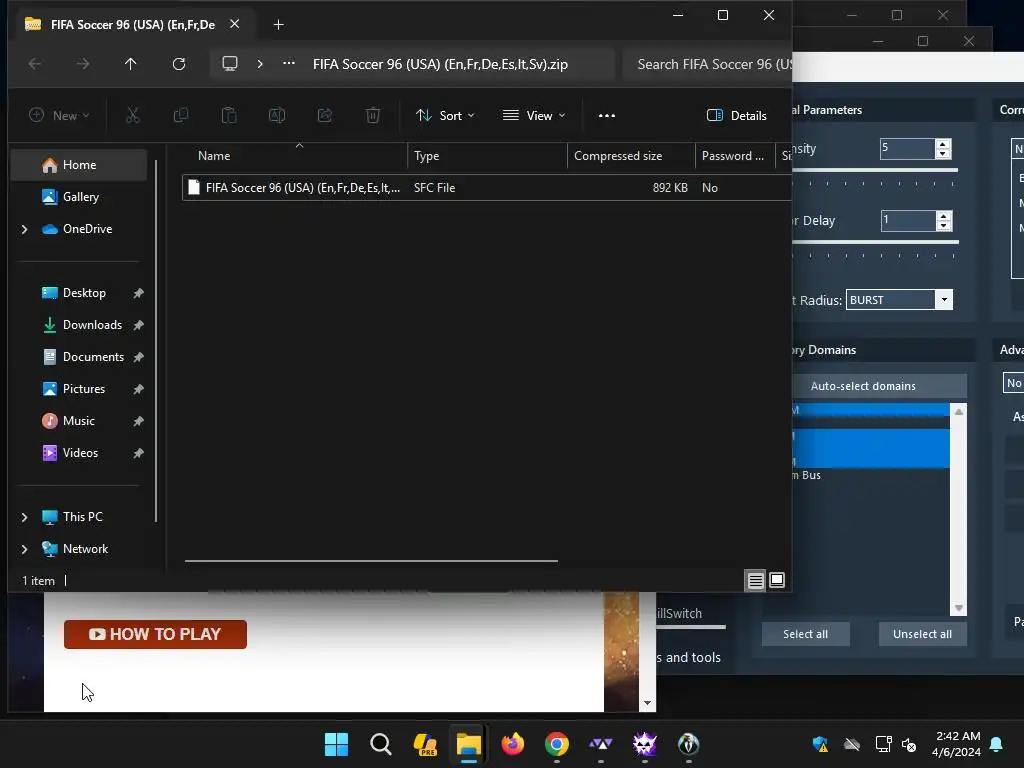1024x768 pixels.
Task: Refresh the File Explorer view
Action: pos(179,64)
